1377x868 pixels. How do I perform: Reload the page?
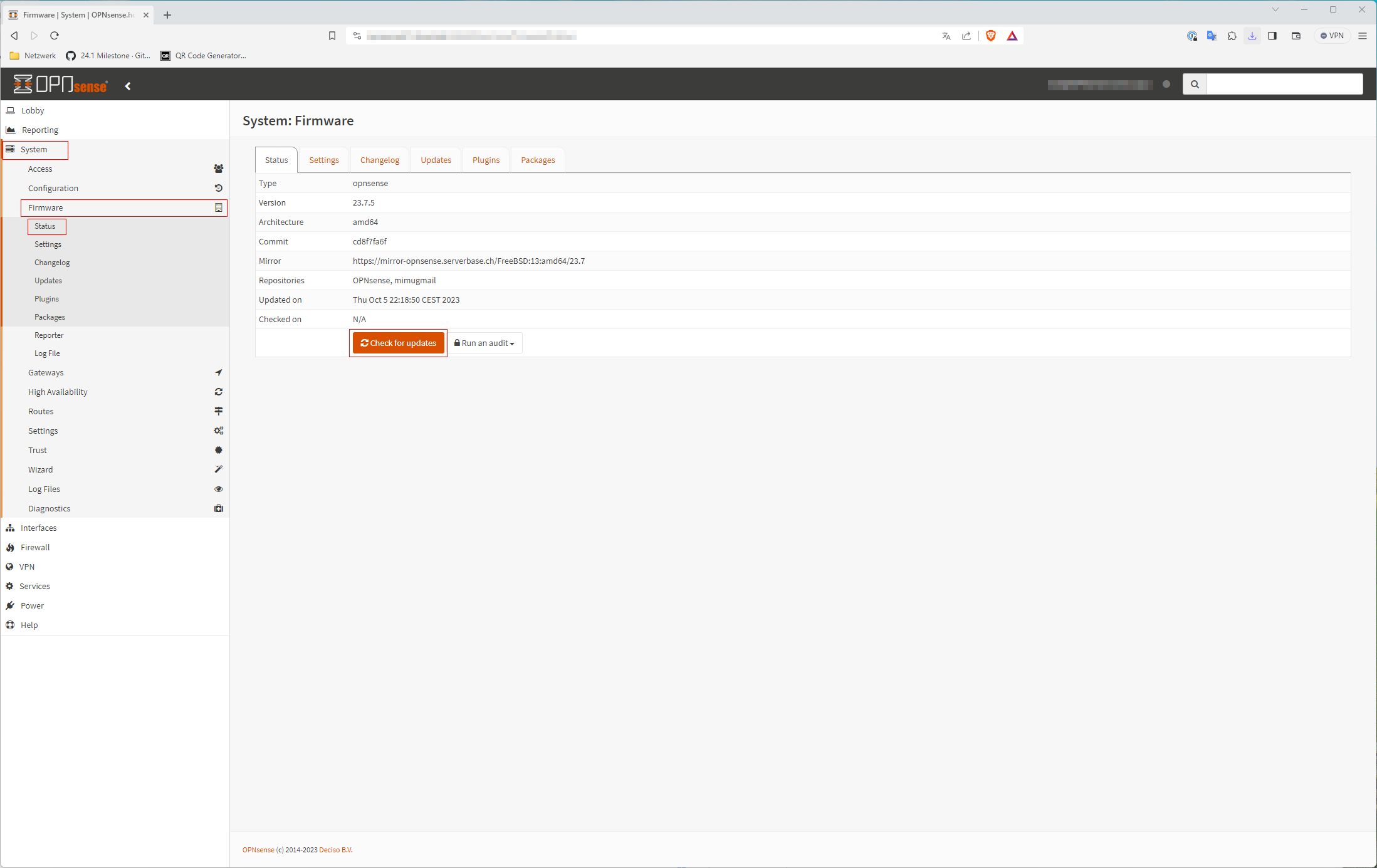[55, 36]
